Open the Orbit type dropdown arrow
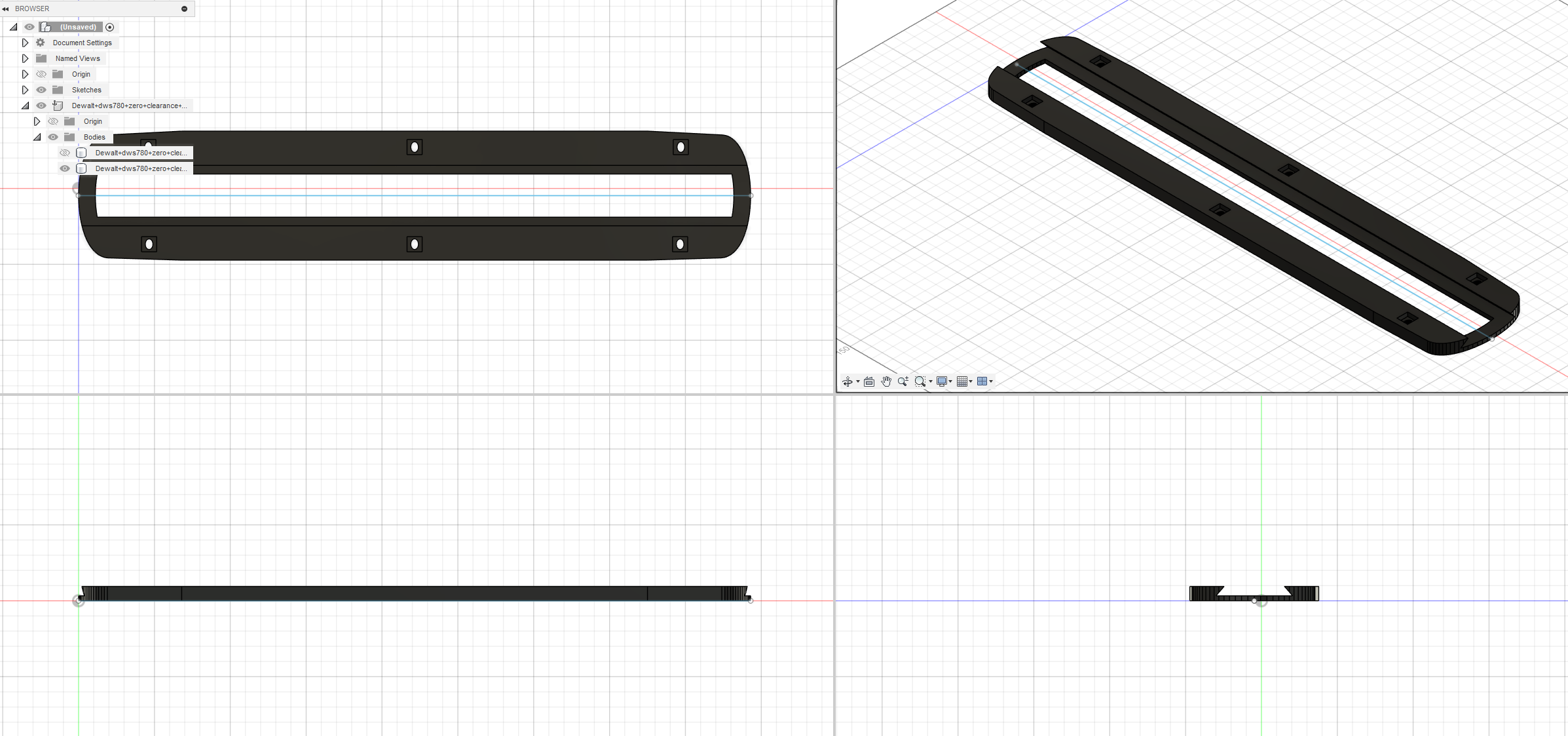Viewport: 1568px width, 736px height. pyautogui.click(x=858, y=381)
